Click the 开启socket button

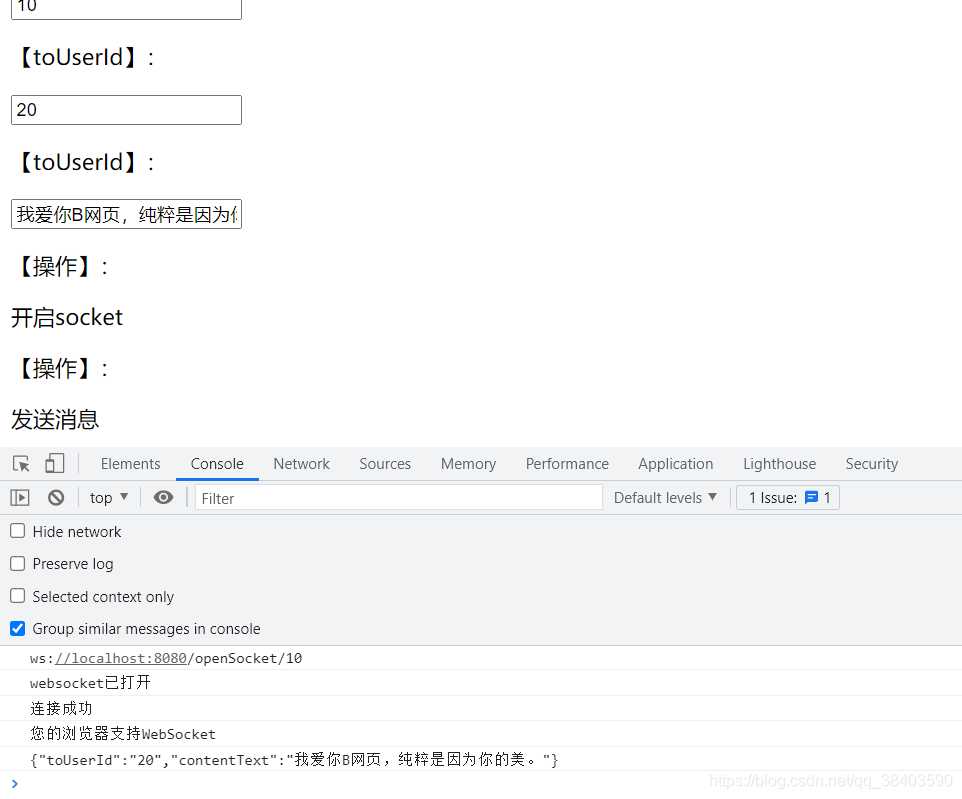pyautogui.click(x=66, y=317)
